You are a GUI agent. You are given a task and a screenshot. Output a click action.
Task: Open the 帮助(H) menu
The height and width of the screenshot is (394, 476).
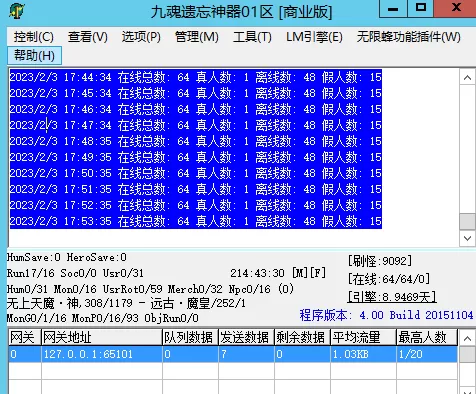[x=34, y=55]
